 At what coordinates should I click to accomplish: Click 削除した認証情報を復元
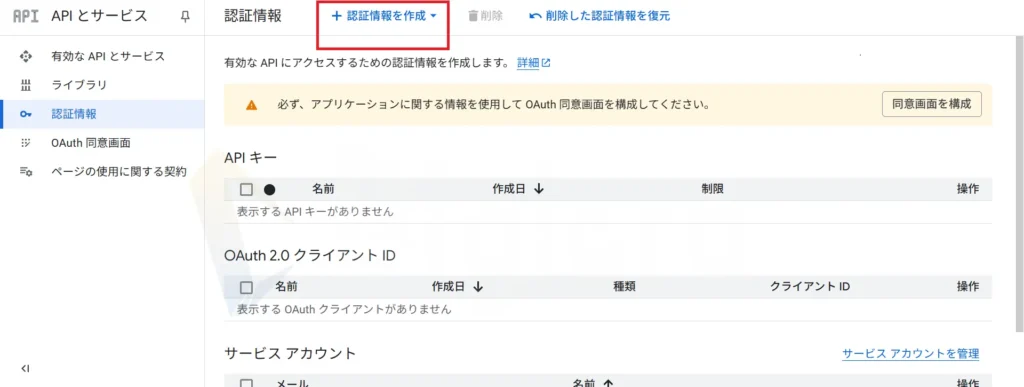point(600,16)
